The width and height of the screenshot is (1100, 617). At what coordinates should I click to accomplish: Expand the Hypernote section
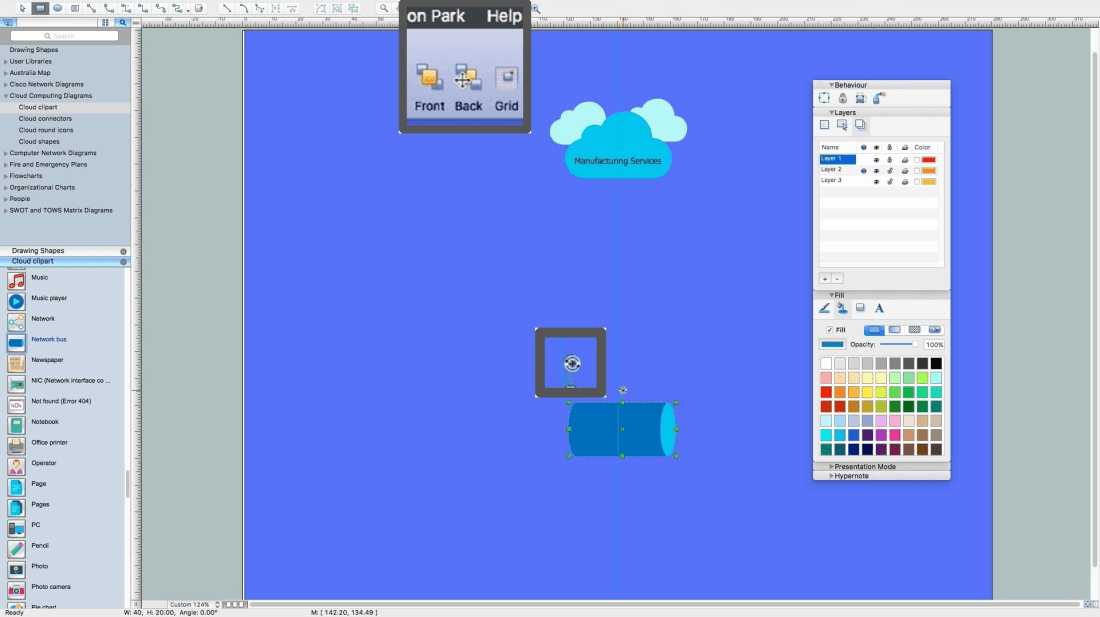(831, 475)
